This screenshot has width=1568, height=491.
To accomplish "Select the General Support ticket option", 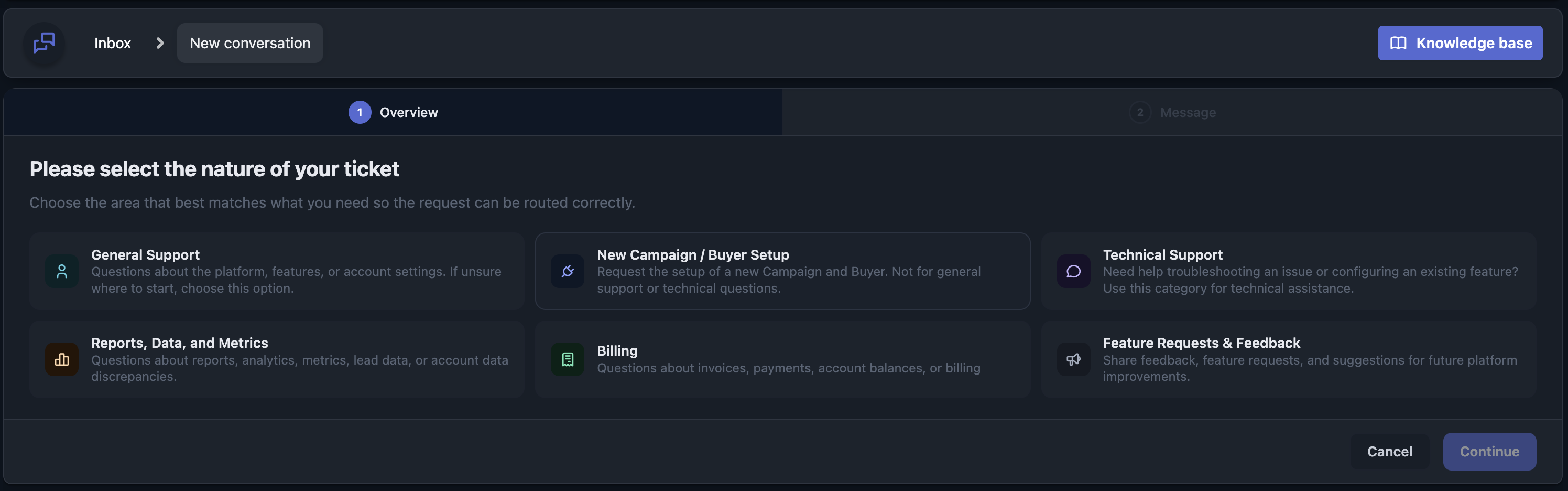I will (277, 271).
